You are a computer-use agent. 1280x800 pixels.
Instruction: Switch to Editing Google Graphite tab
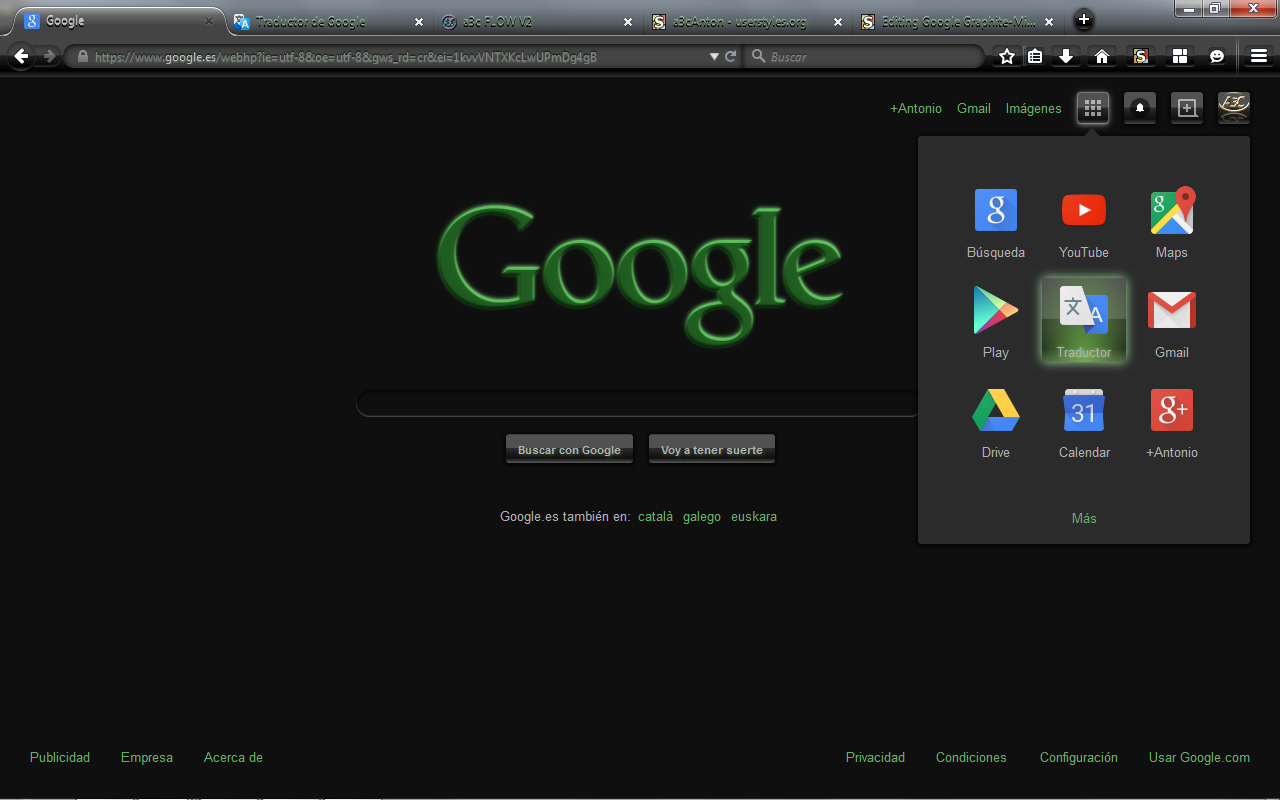[957, 21]
